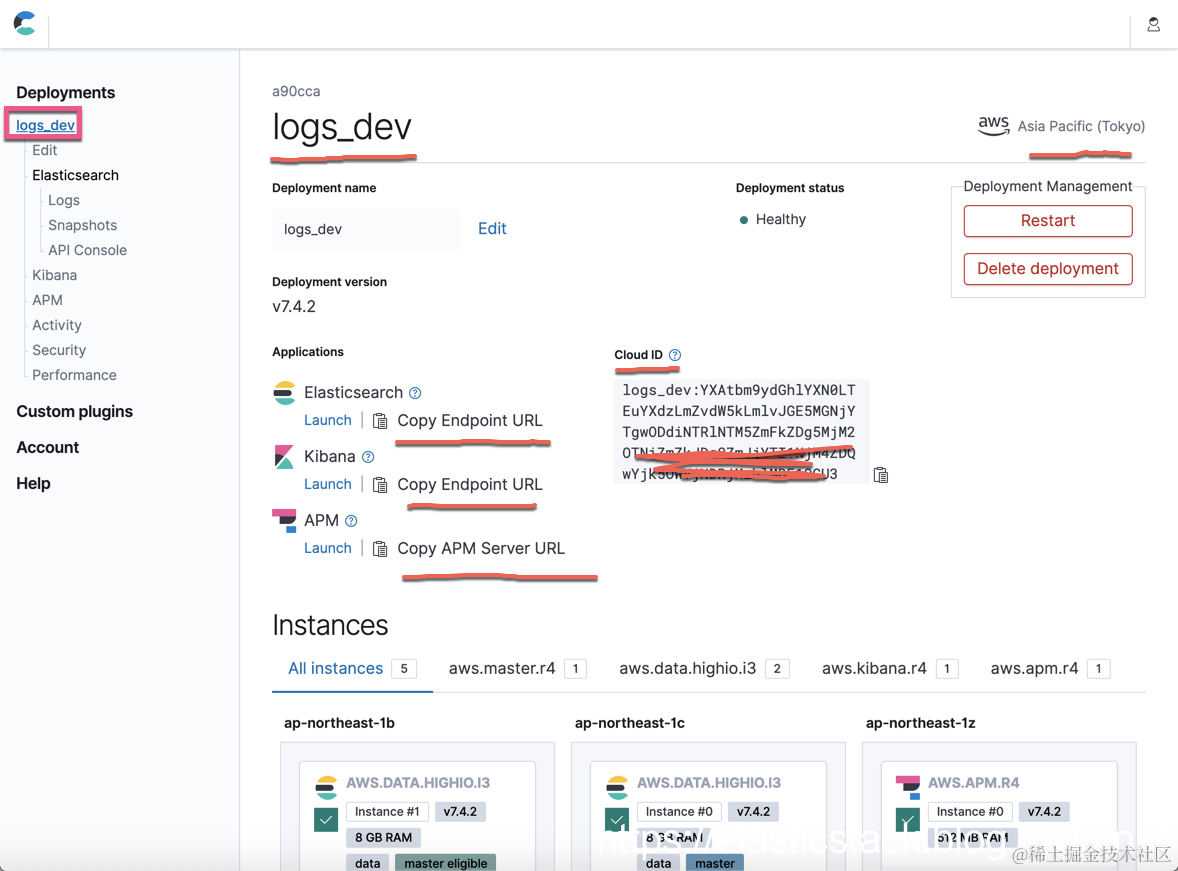Open Security page in sidebar
Viewport: 1178px width, 871px height.
pyautogui.click(x=59, y=350)
